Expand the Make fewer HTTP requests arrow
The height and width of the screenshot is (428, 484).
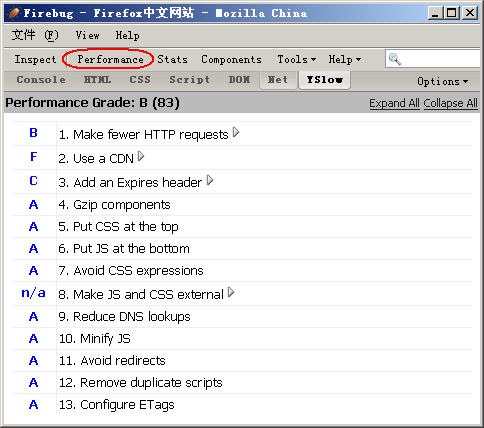pyautogui.click(x=236, y=133)
